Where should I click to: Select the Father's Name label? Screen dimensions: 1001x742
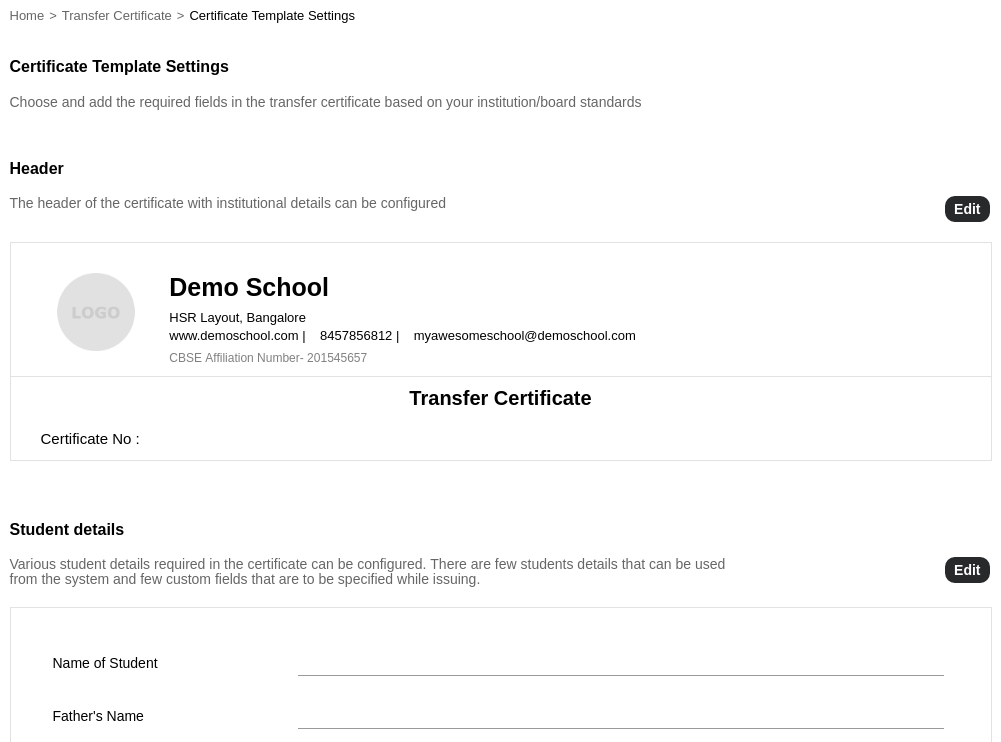coord(98,716)
